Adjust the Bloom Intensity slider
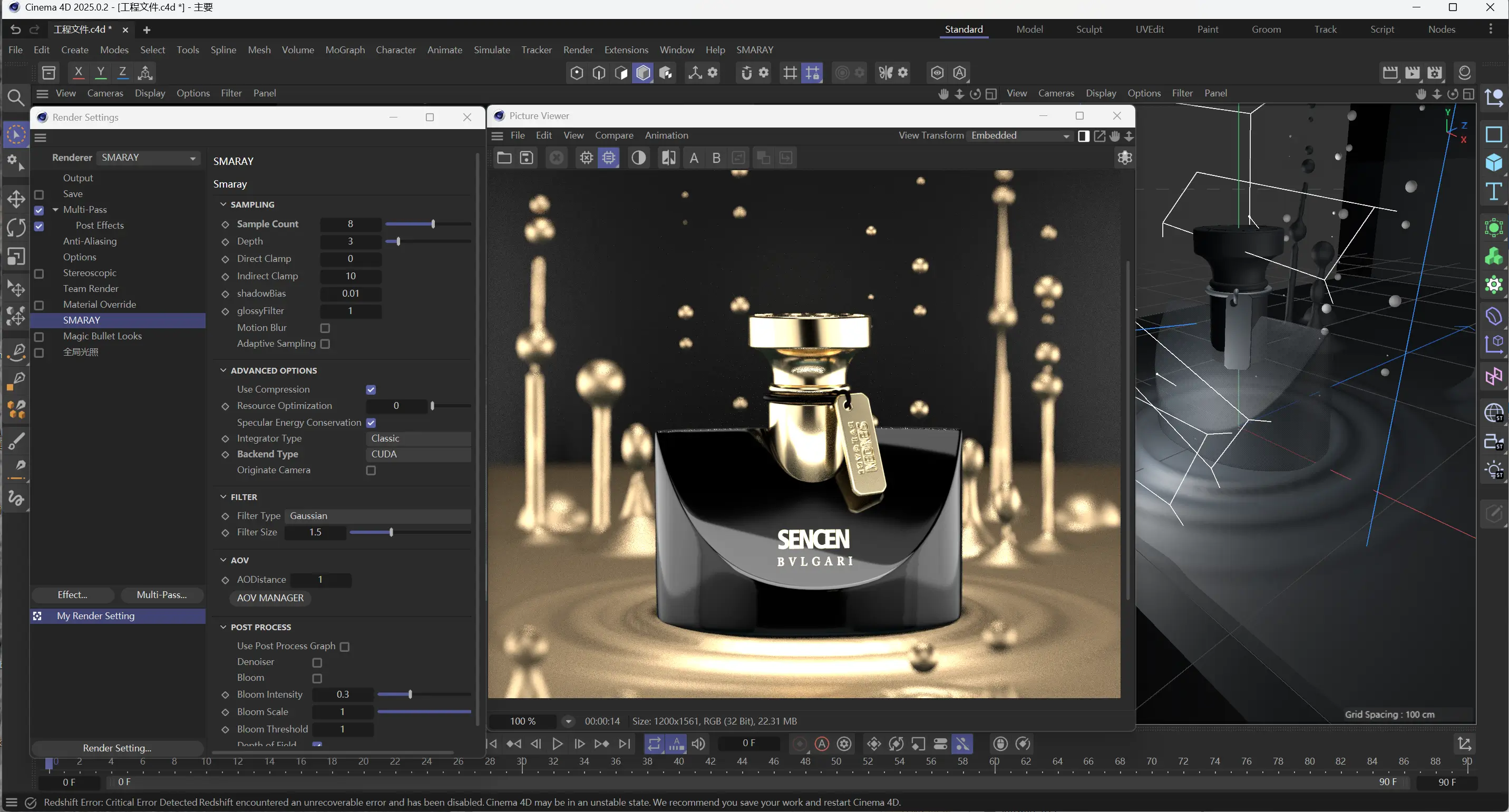Screen dimensions: 1509x812 coord(410,694)
